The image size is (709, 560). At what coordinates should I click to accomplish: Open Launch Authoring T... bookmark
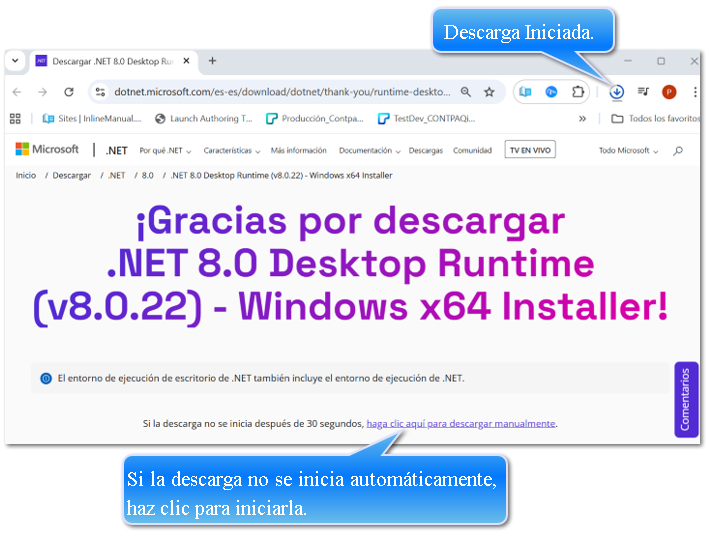203,119
